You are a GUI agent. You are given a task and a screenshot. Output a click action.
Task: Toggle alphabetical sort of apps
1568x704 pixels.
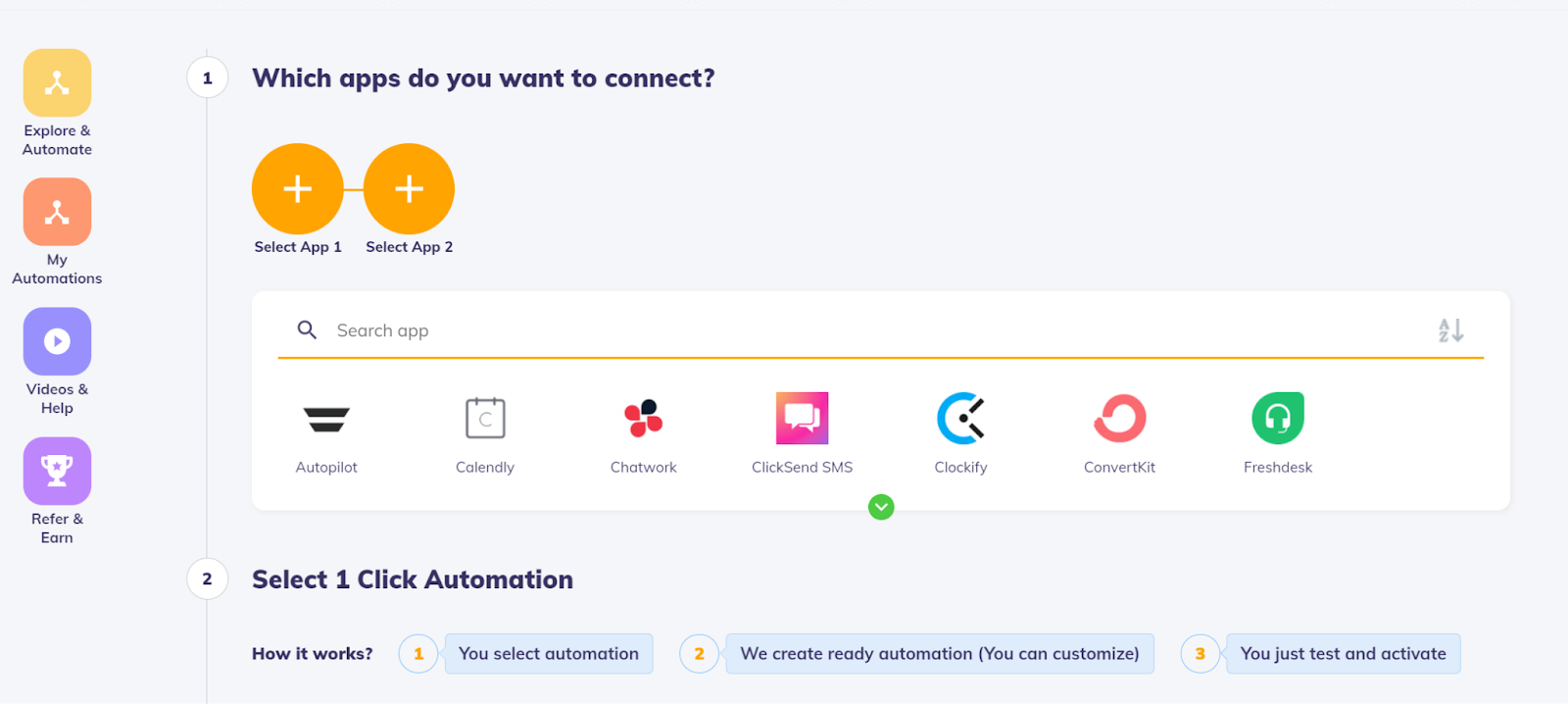point(1450,330)
